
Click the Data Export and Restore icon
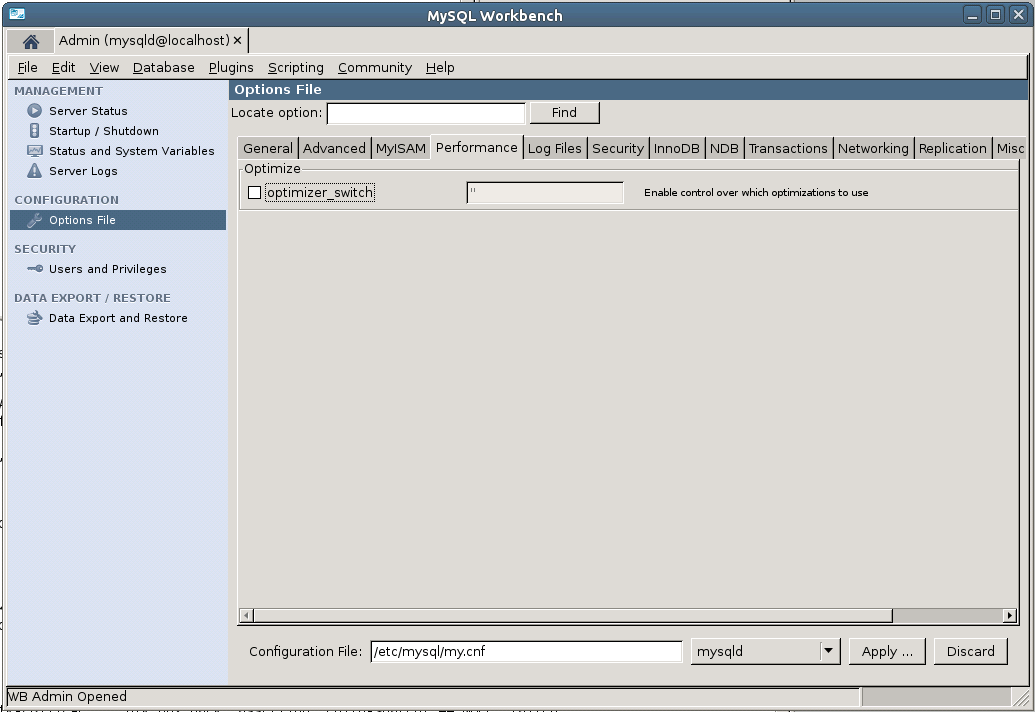(35, 318)
